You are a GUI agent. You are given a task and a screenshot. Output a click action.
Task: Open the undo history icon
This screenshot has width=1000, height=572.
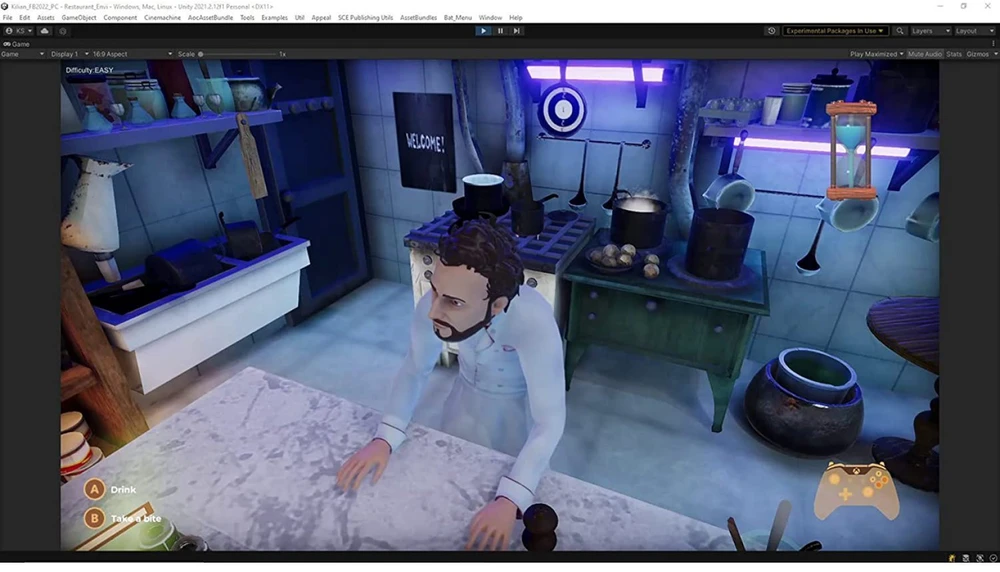[x=772, y=31]
